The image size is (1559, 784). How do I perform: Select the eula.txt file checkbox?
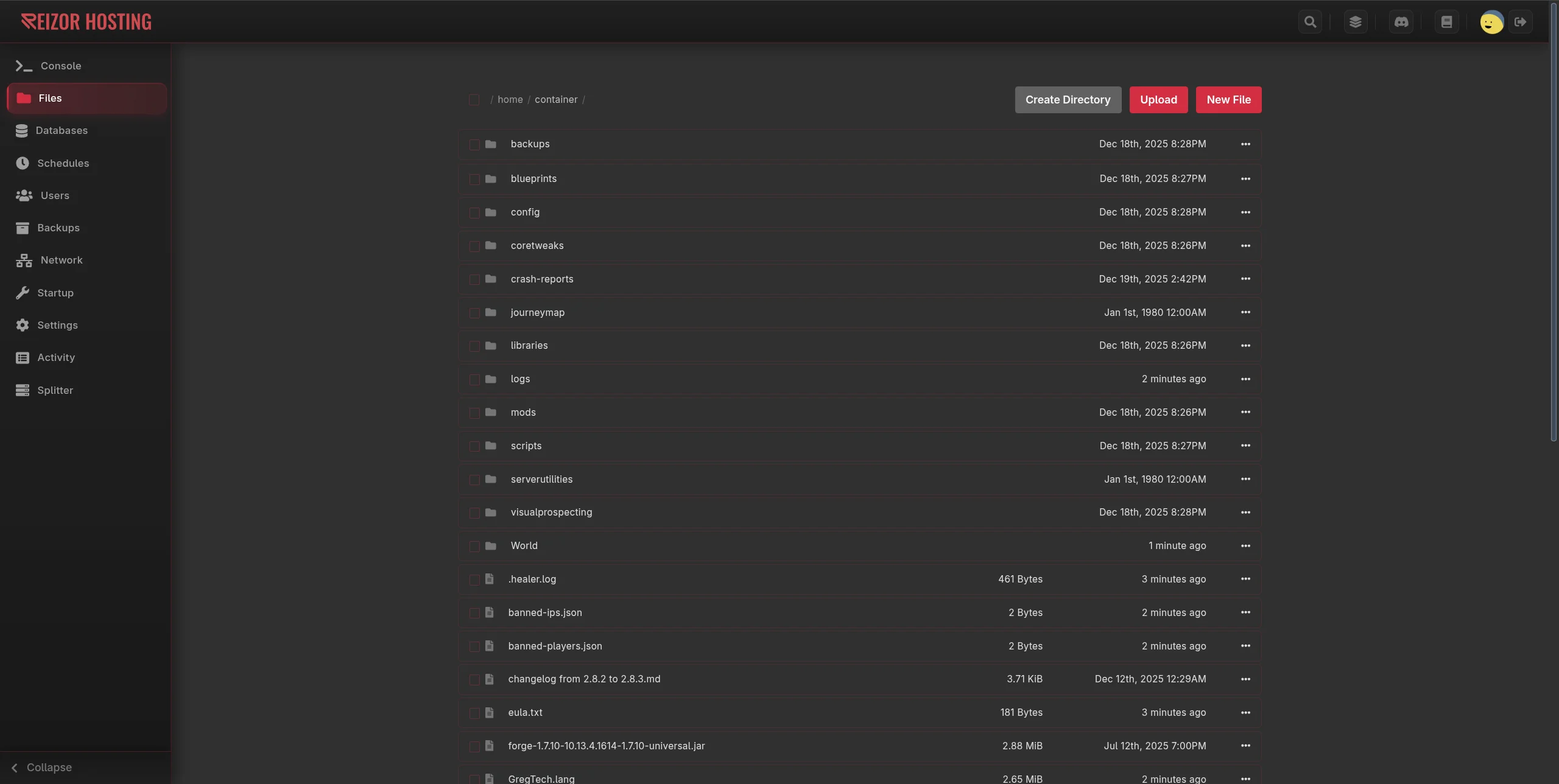click(474, 713)
